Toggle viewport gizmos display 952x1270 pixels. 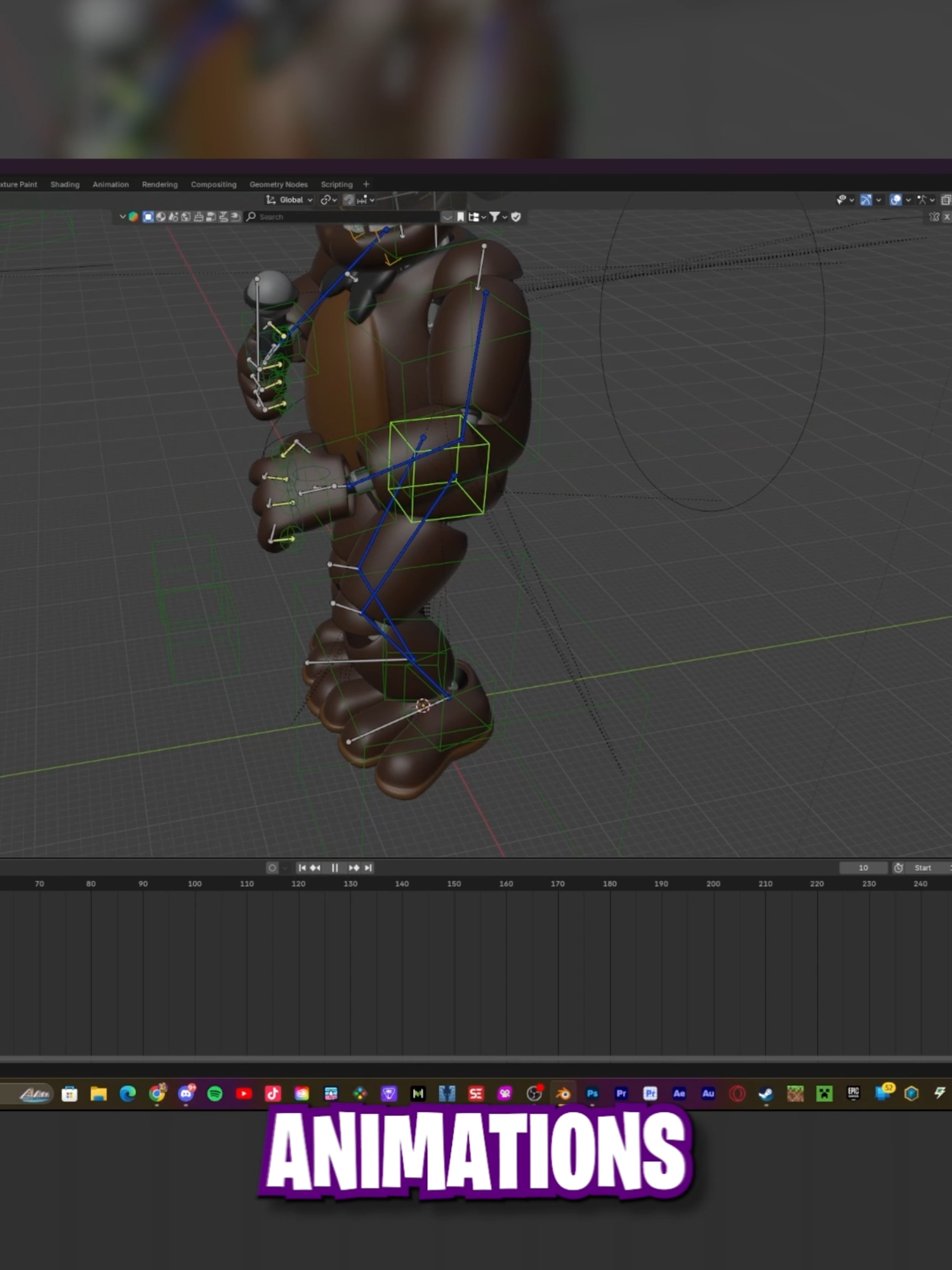click(866, 200)
